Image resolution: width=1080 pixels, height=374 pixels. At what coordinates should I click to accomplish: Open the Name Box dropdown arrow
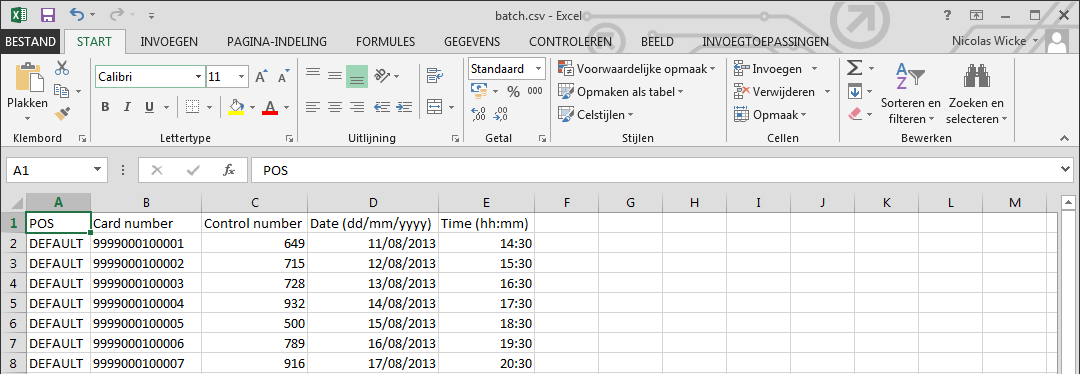click(97, 169)
